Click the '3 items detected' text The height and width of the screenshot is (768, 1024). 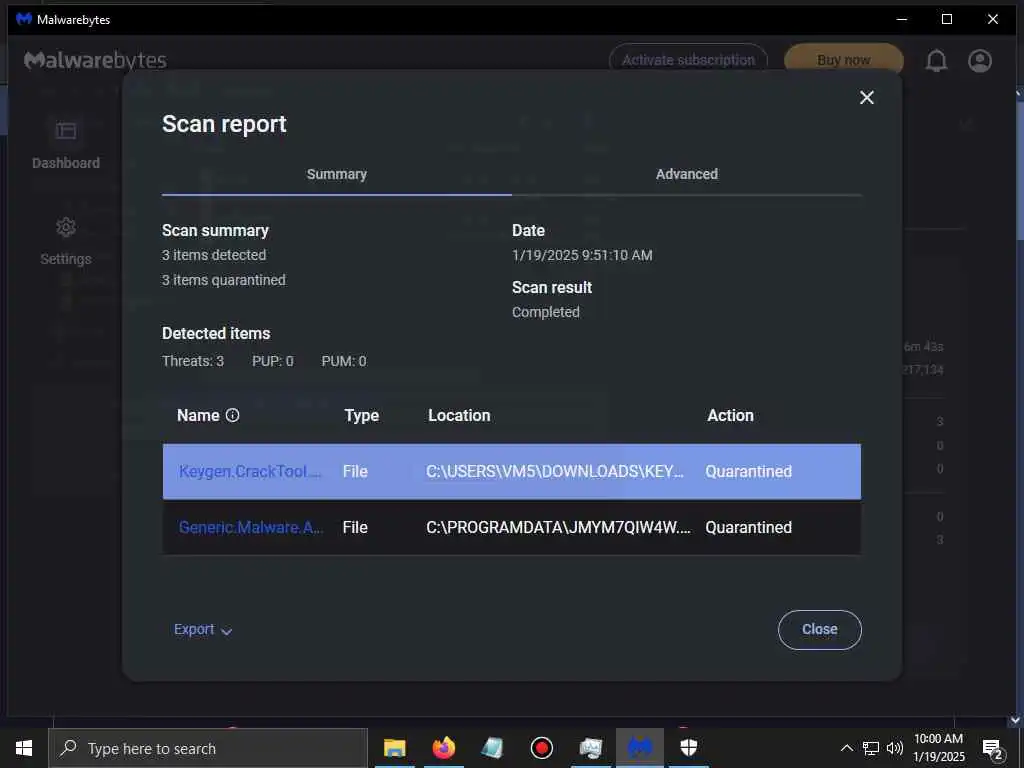point(214,255)
